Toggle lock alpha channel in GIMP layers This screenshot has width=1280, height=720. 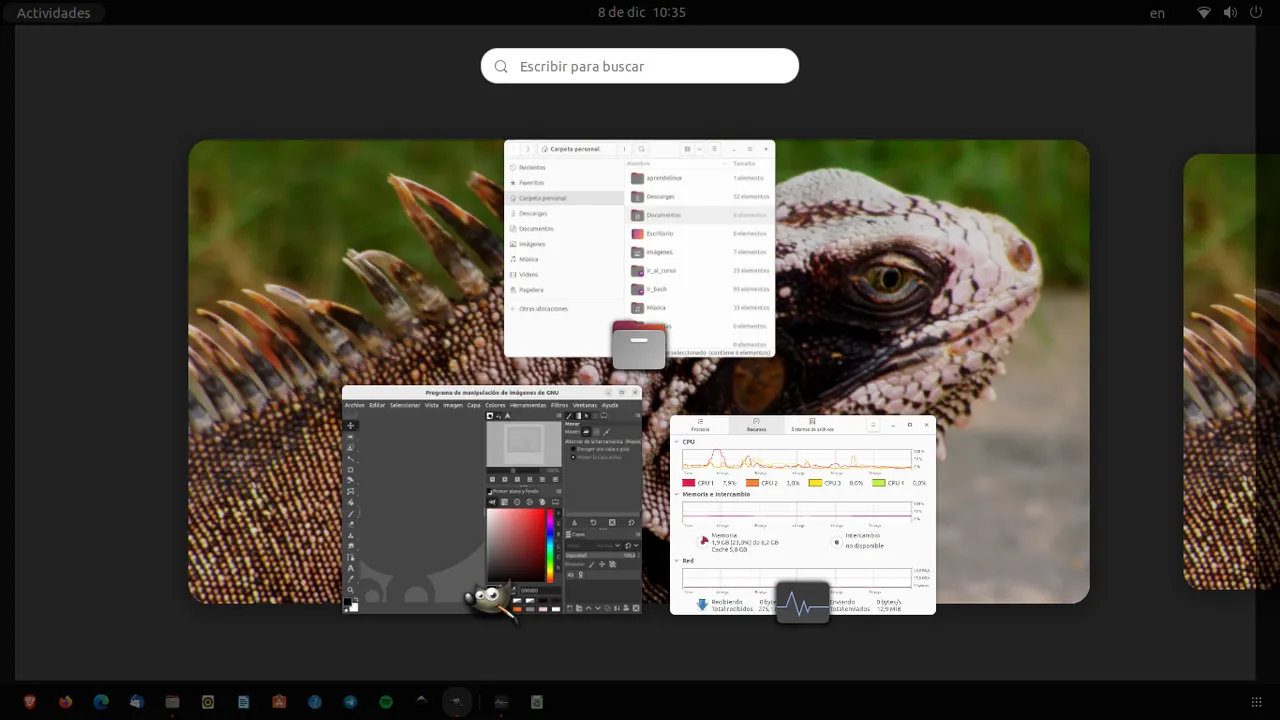tap(612, 564)
